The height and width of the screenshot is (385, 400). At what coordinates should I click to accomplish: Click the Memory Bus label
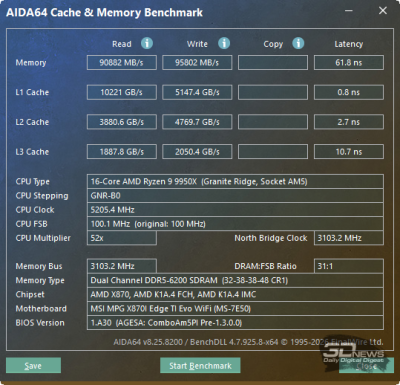39,266
